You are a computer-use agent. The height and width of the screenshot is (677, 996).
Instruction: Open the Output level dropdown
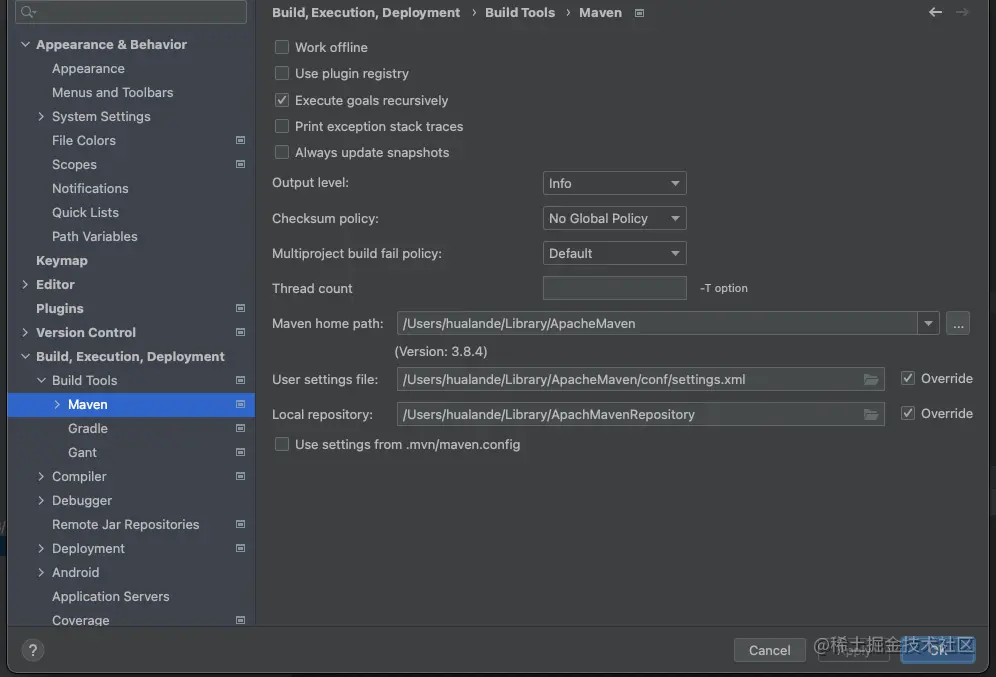[615, 183]
